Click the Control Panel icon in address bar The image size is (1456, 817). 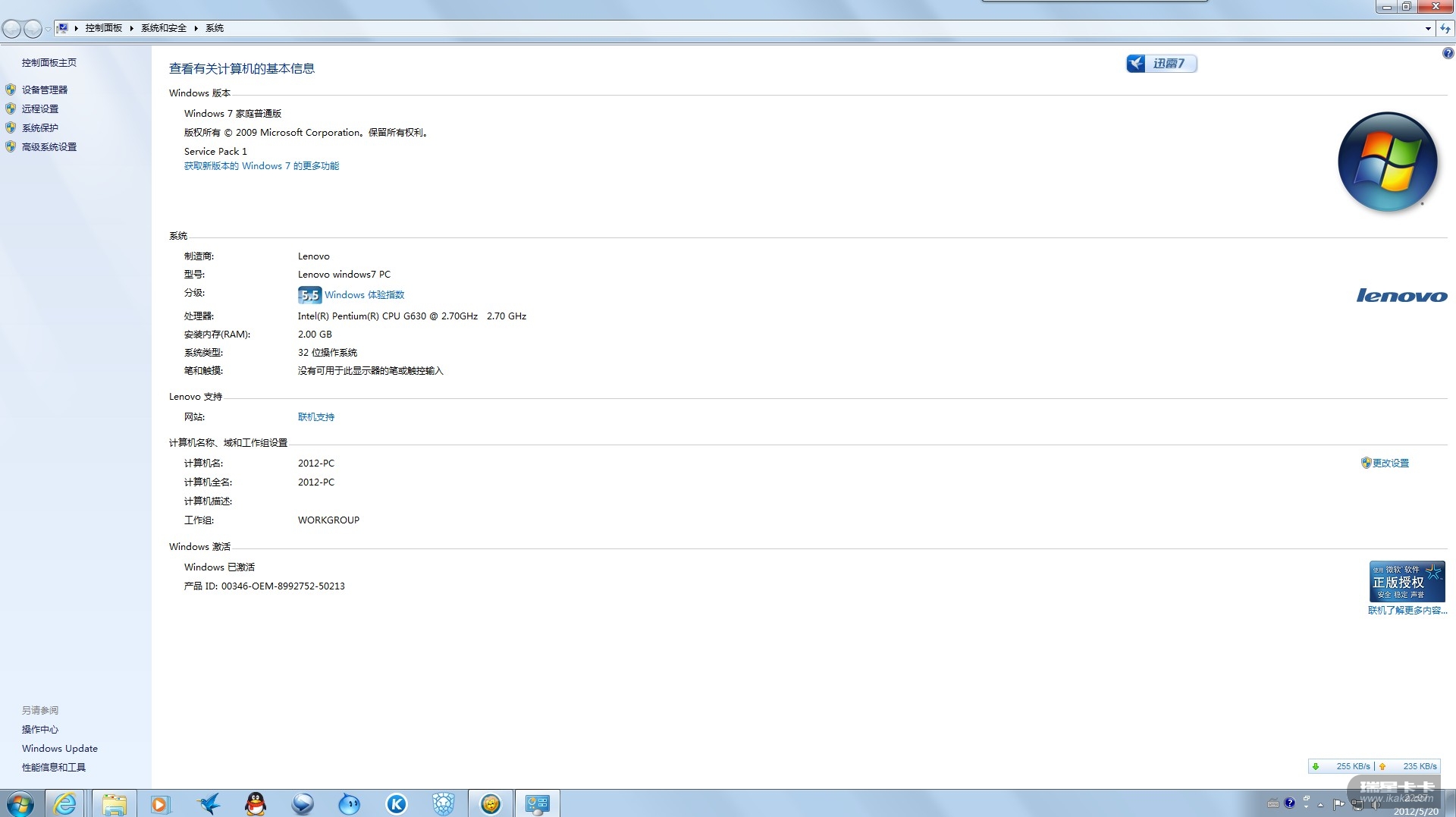click(x=63, y=28)
